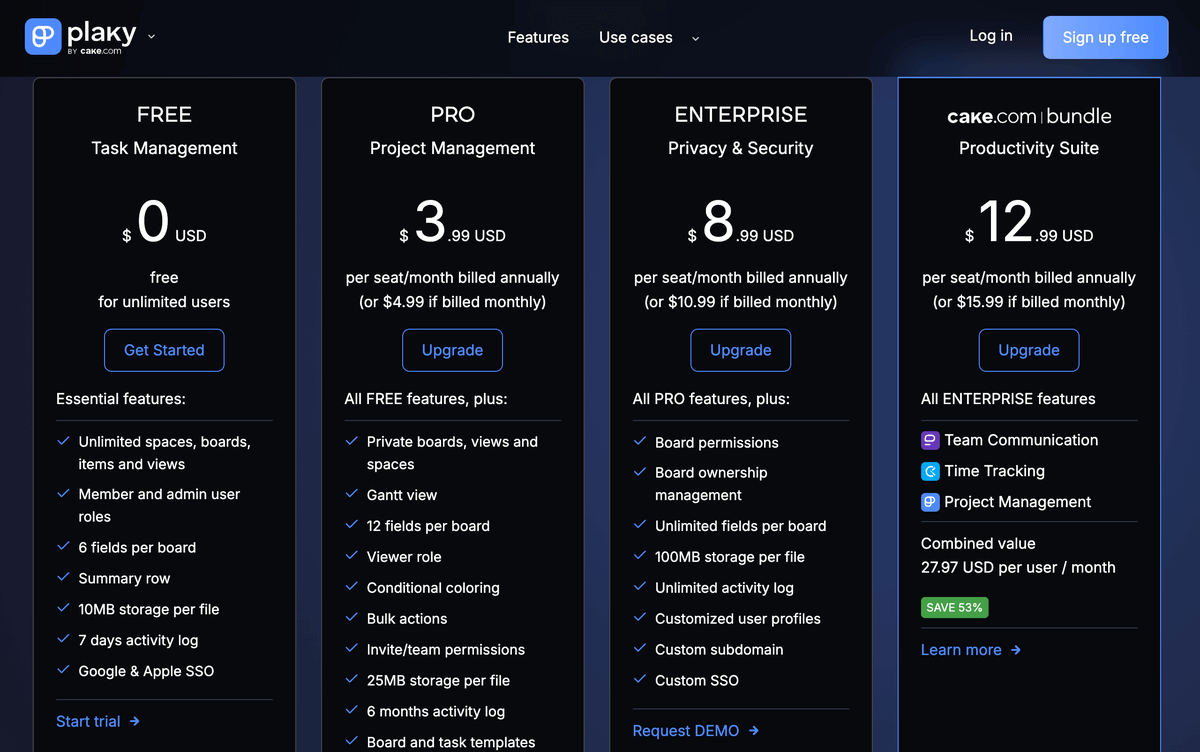Click the green SAVE 53% badge
Image resolution: width=1200 pixels, height=752 pixels.
click(x=954, y=607)
